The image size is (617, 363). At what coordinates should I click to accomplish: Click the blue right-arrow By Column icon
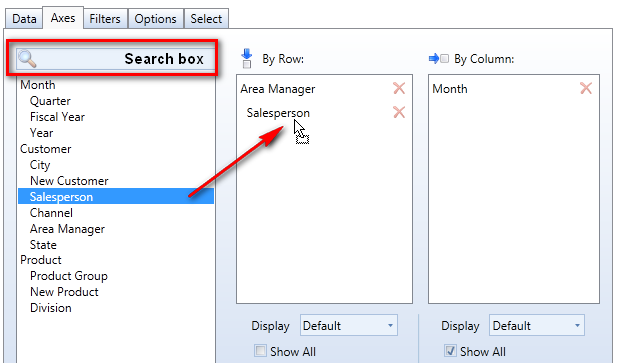pos(434,59)
